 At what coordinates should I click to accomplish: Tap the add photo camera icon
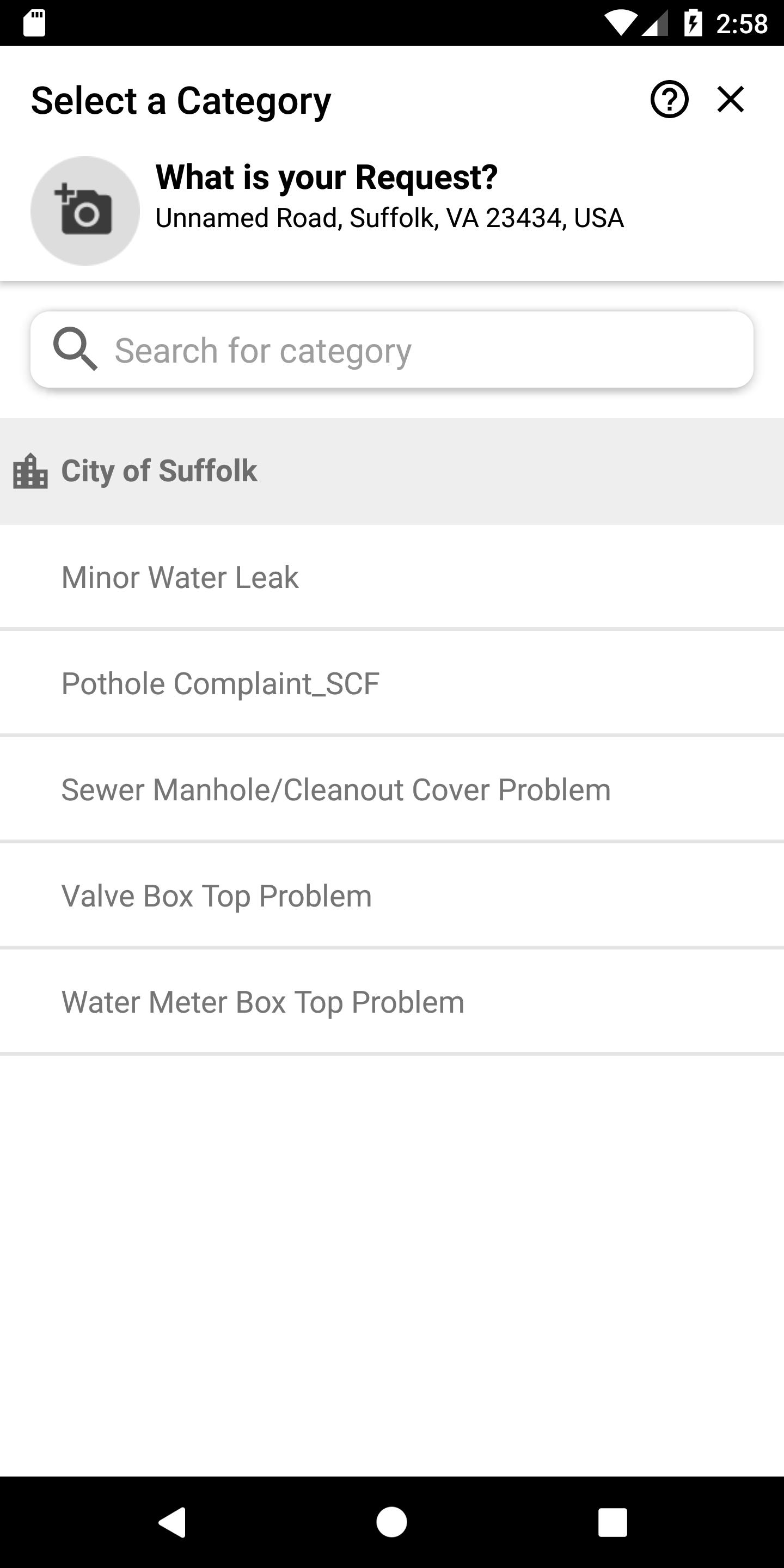pyautogui.click(x=85, y=211)
